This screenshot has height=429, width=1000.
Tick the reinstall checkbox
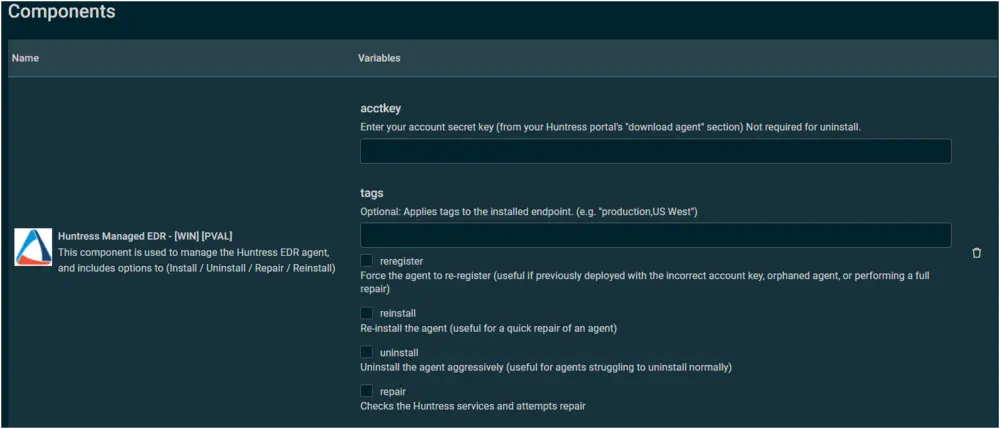[x=367, y=313]
